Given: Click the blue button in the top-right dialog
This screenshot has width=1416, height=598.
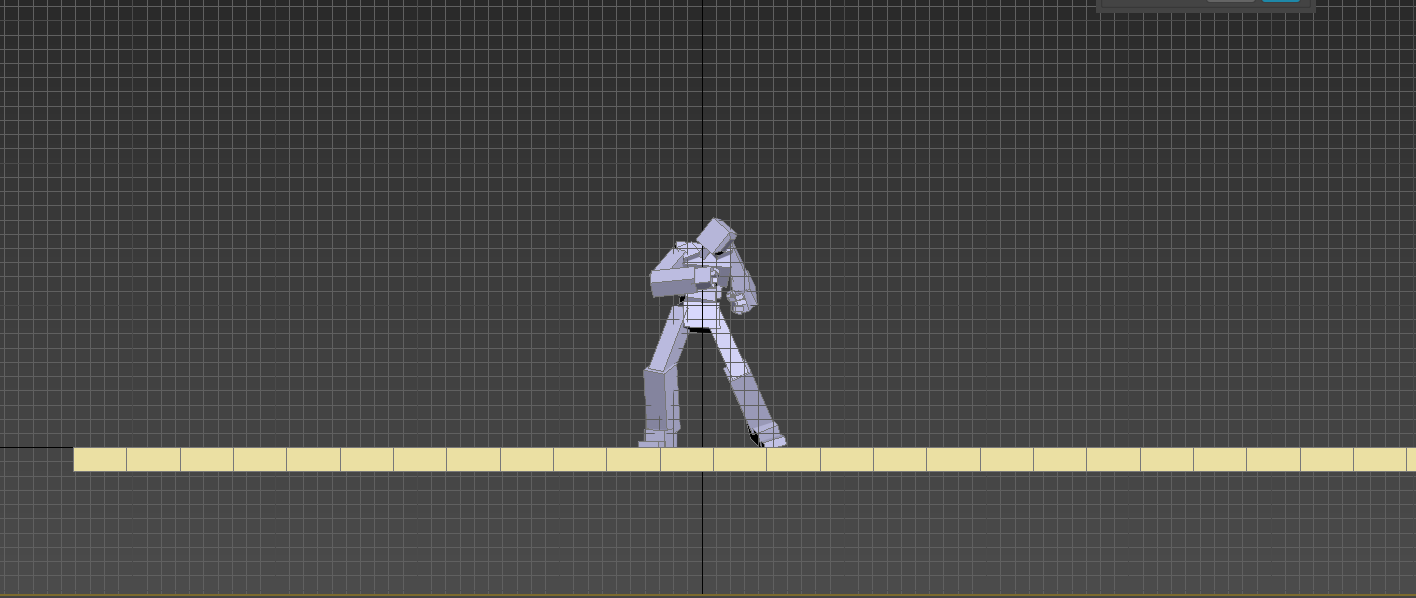Looking at the screenshot, I should click(x=1280, y=1).
